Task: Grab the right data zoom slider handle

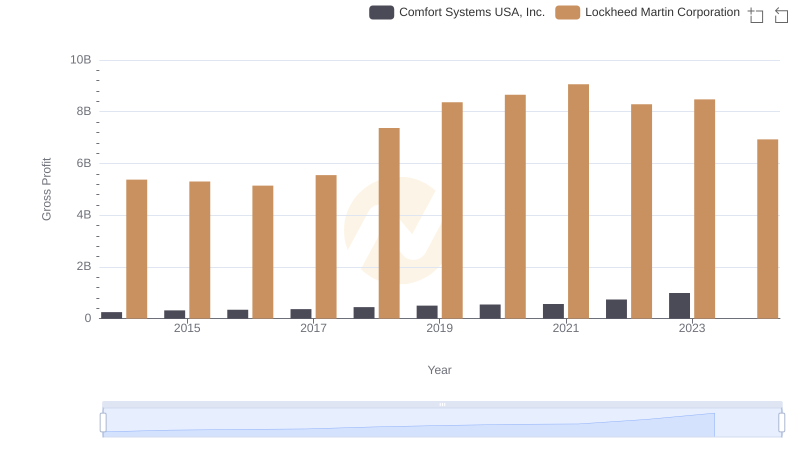Action: [782, 423]
